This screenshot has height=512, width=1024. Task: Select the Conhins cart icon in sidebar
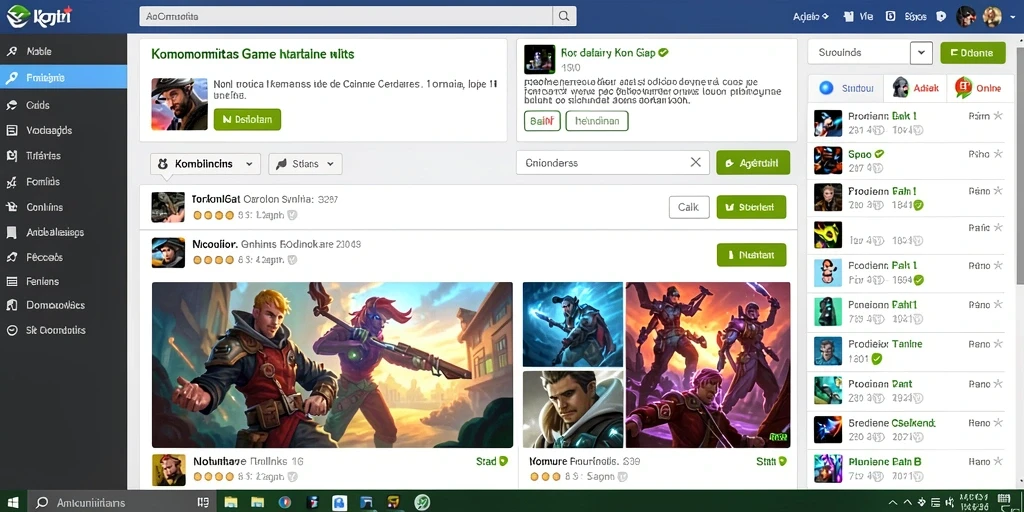point(12,207)
